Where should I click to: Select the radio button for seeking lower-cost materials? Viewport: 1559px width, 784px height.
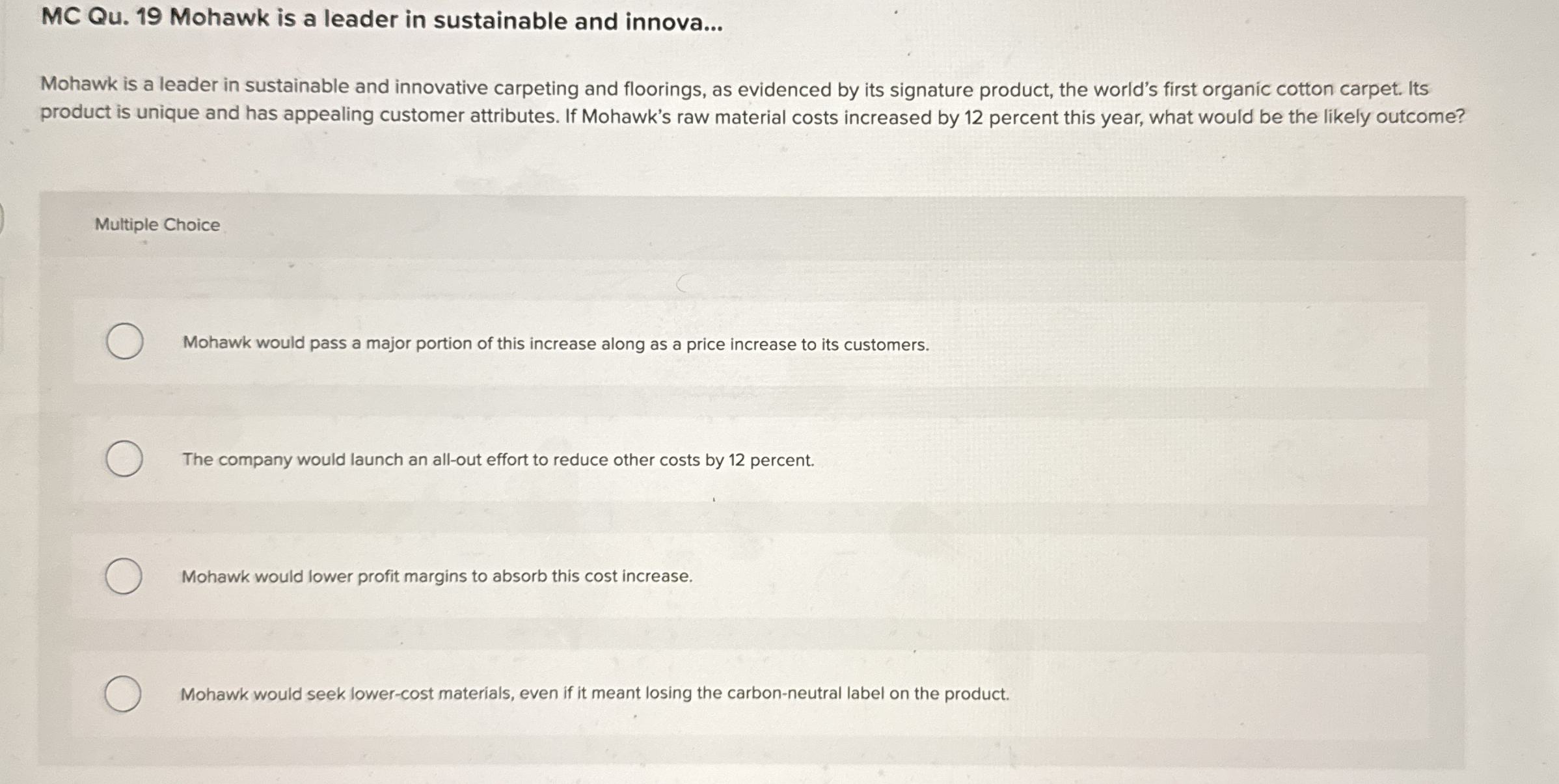click(124, 693)
